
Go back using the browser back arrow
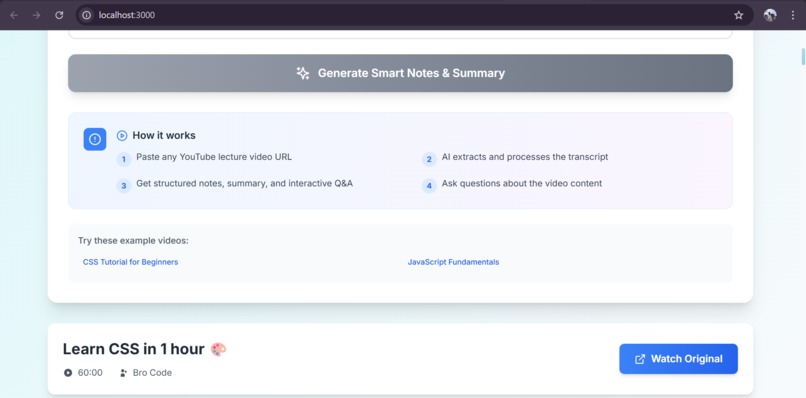coord(14,15)
